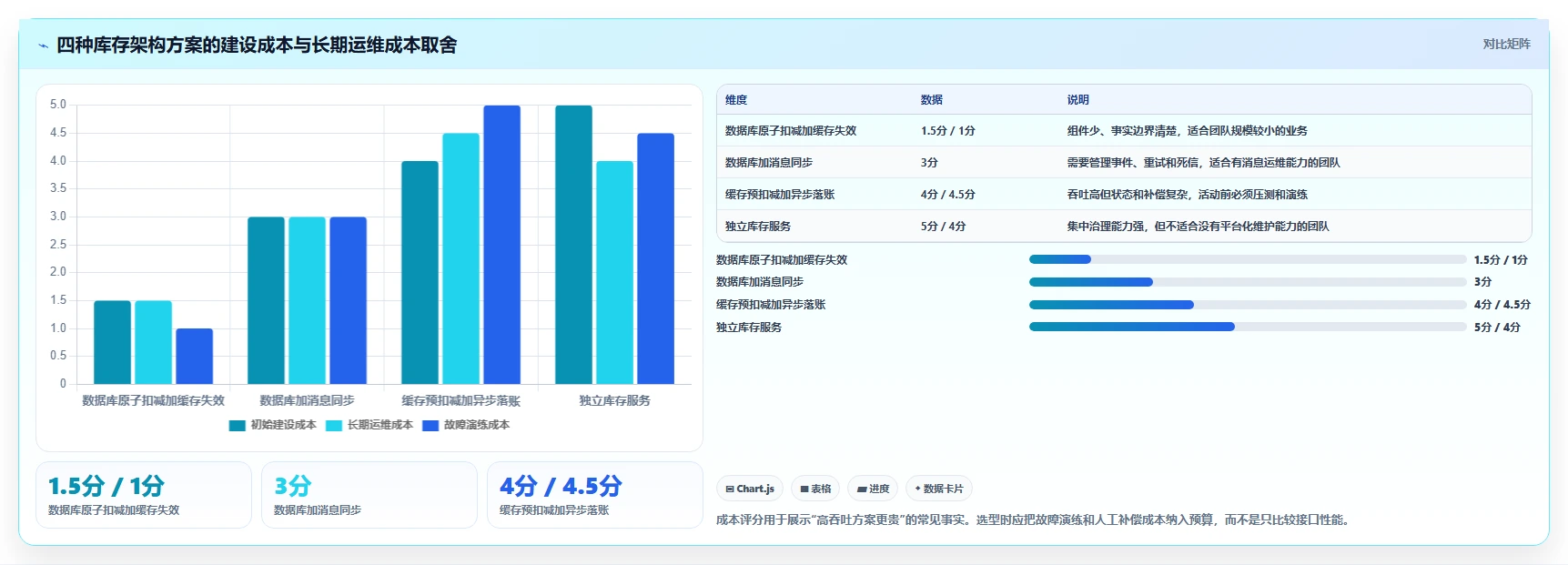1568x565 pixels.
Task: Click the 故障演练成本 bar for 数据库原子扣减加缓存失效
Action: (194, 356)
